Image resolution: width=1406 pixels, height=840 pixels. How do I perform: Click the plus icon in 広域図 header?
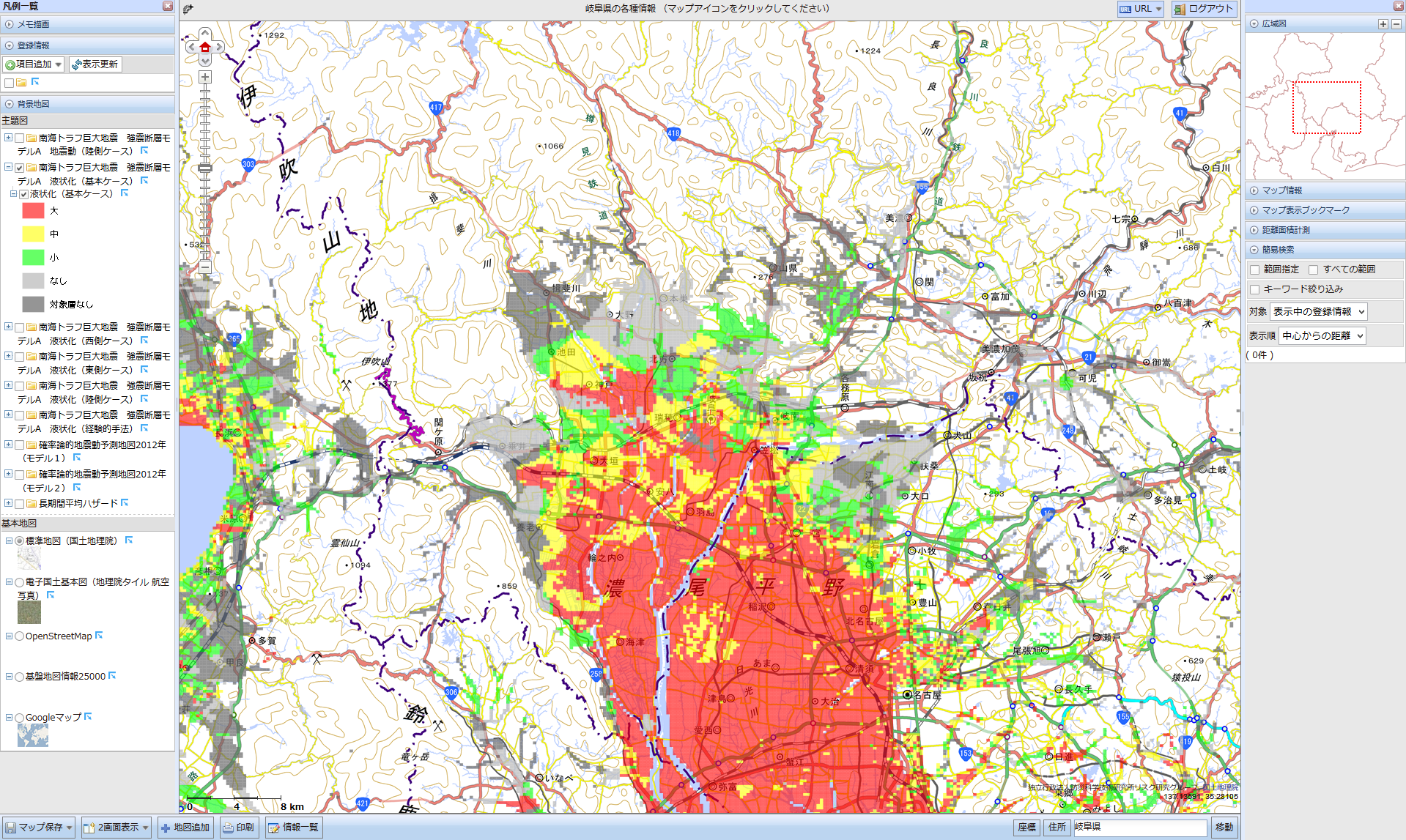[x=1383, y=24]
